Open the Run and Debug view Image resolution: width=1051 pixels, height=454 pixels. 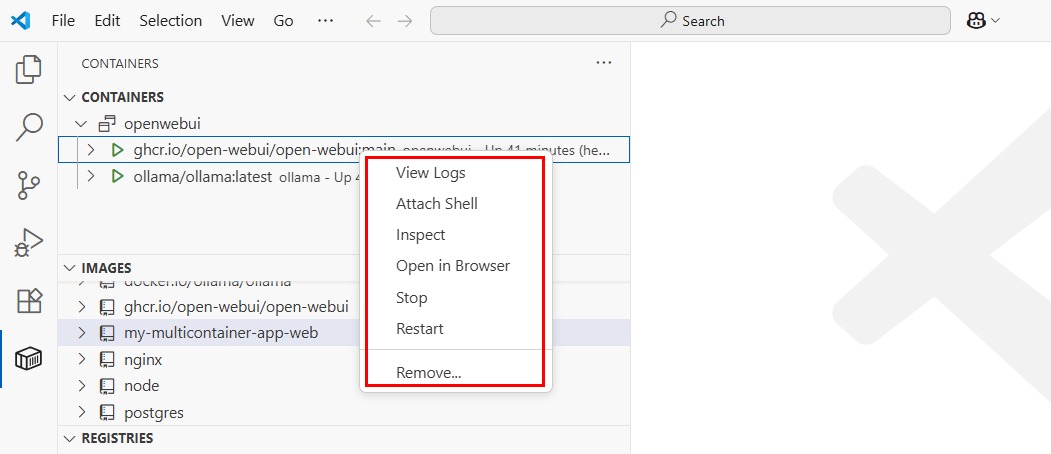[x=29, y=243]
